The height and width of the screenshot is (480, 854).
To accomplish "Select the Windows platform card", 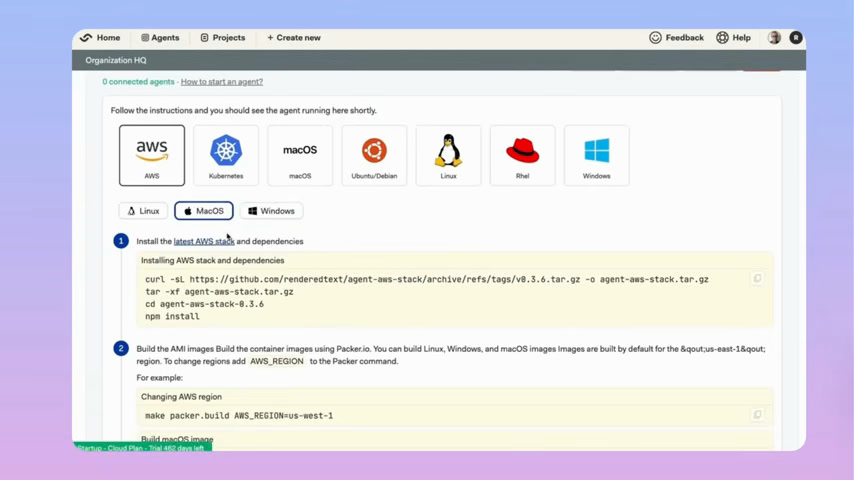I will pyautogui.click(x=596, y=155).
